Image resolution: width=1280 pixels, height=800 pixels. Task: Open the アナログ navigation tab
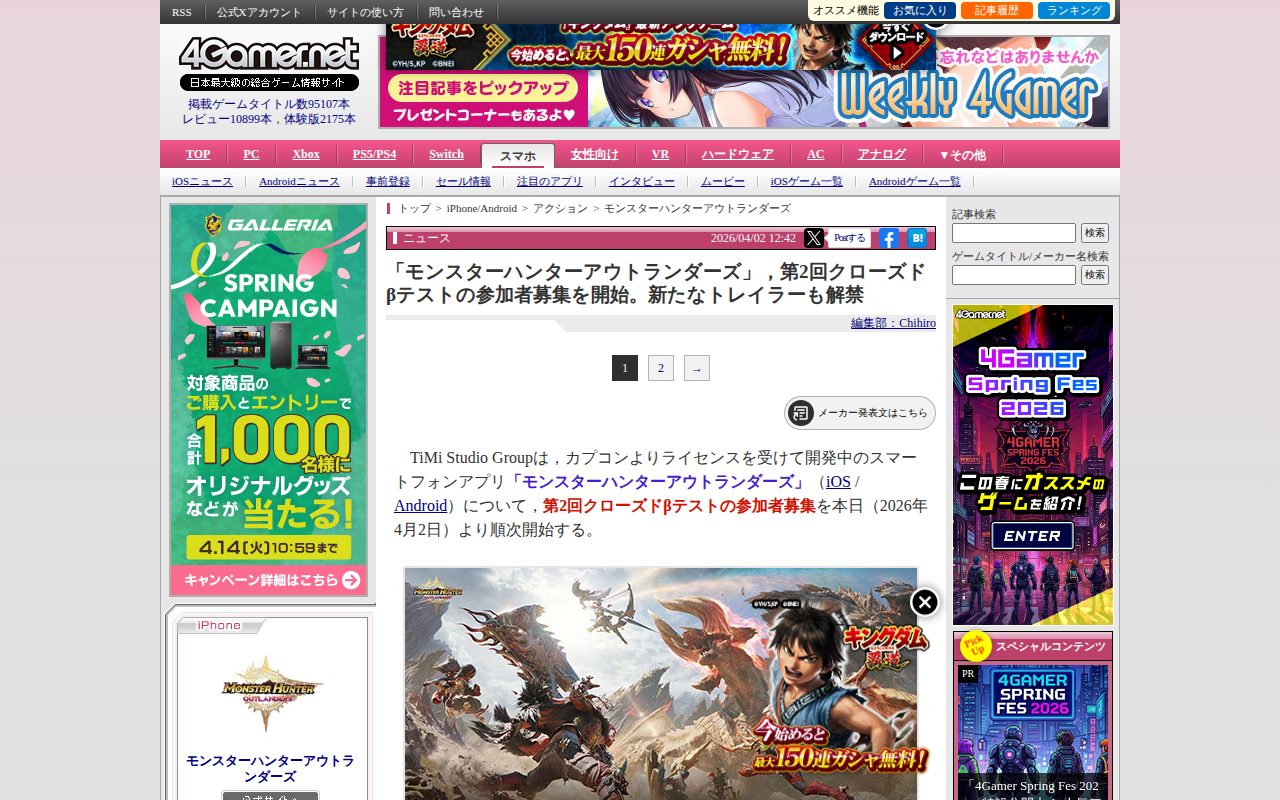click(x=882, y=154)
